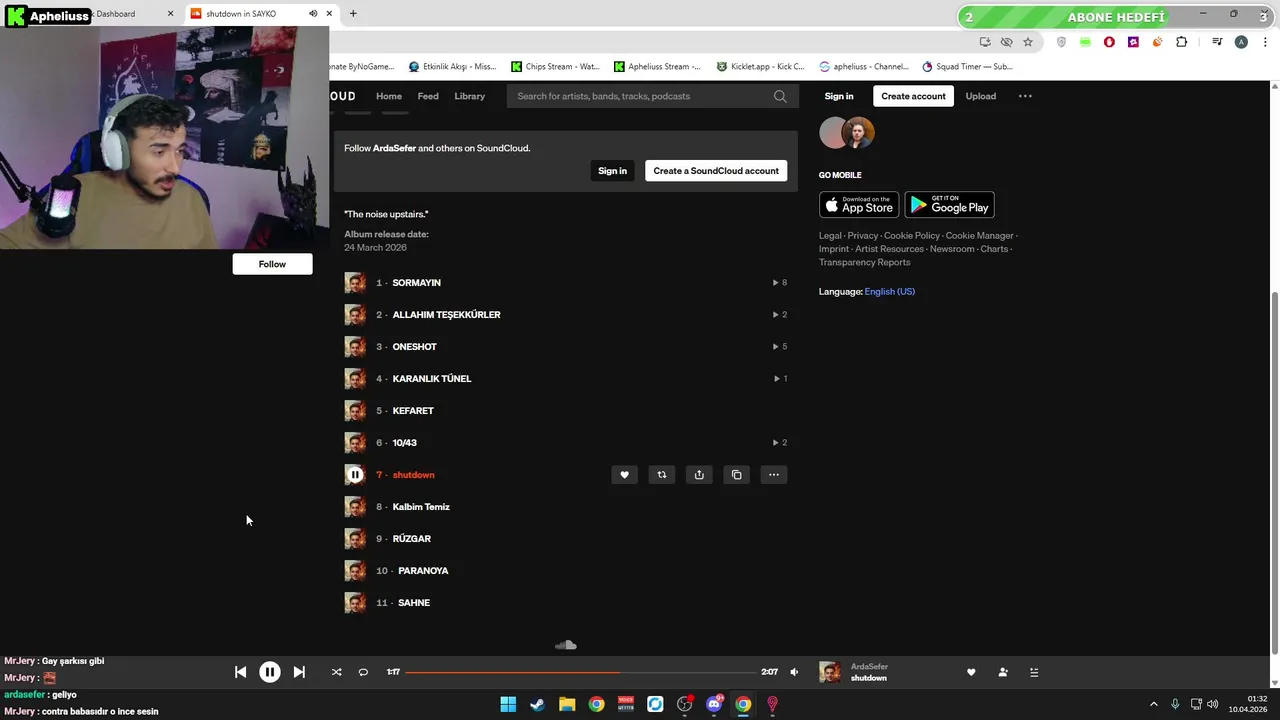1280x720 pixels.
Task: Click the Follow button under the webcam
Action: (x=272, y=264)
